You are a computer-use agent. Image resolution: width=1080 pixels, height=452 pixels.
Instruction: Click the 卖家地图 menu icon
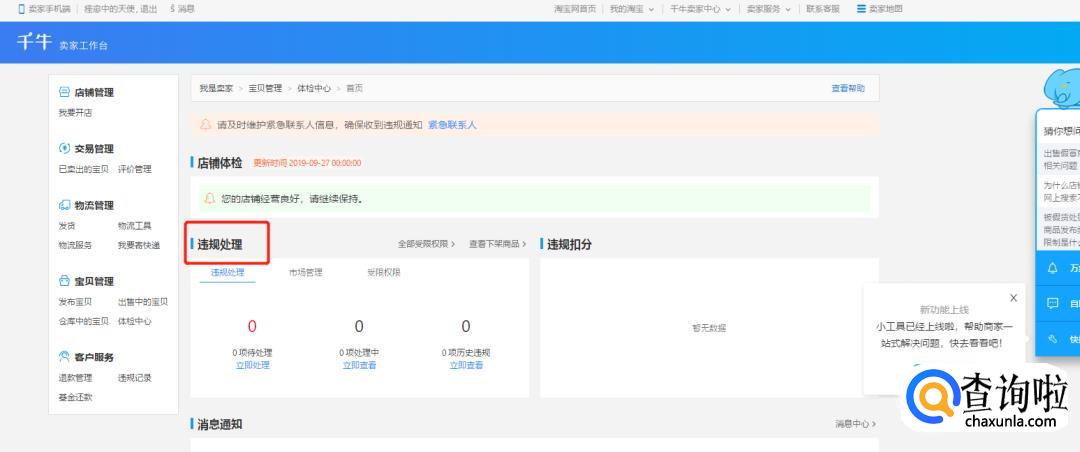pyautogui.click(x=861, y=9)
